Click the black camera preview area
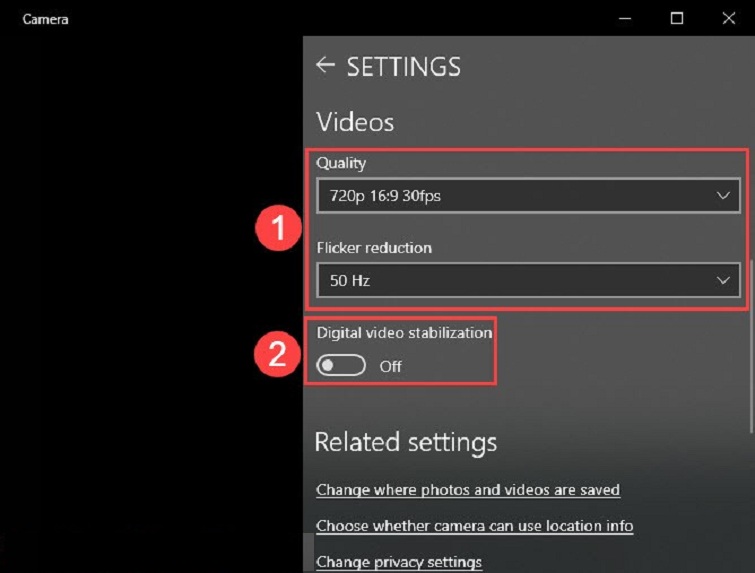Image resolution: width=755 pixels, height=573 pixels. coord(150,300)
